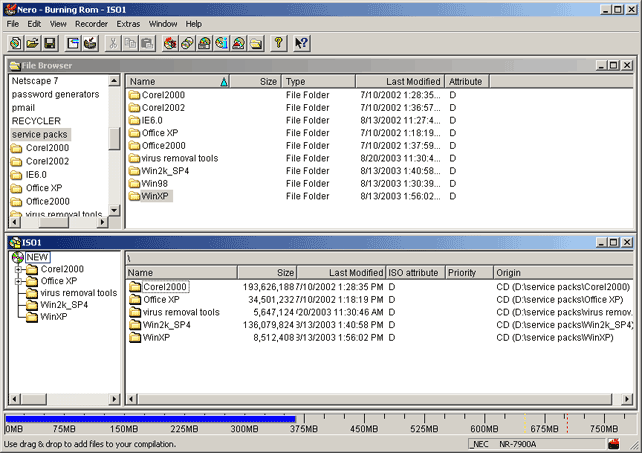Sort File Browser by Attribute column header
642x453 pixels.
pyautogui.click(x=467, y=82)
